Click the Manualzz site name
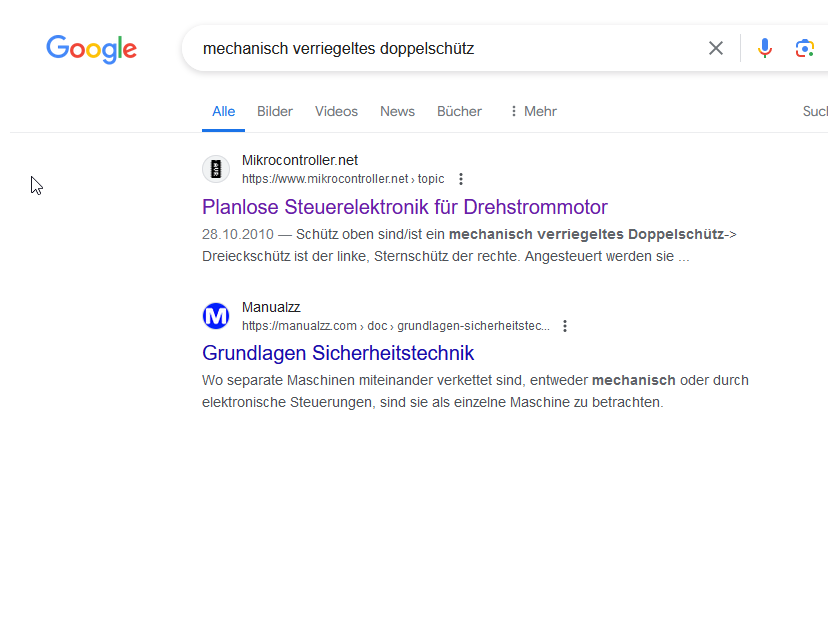Viewport: 828px width, 641px height. click(x=271, y=307)
